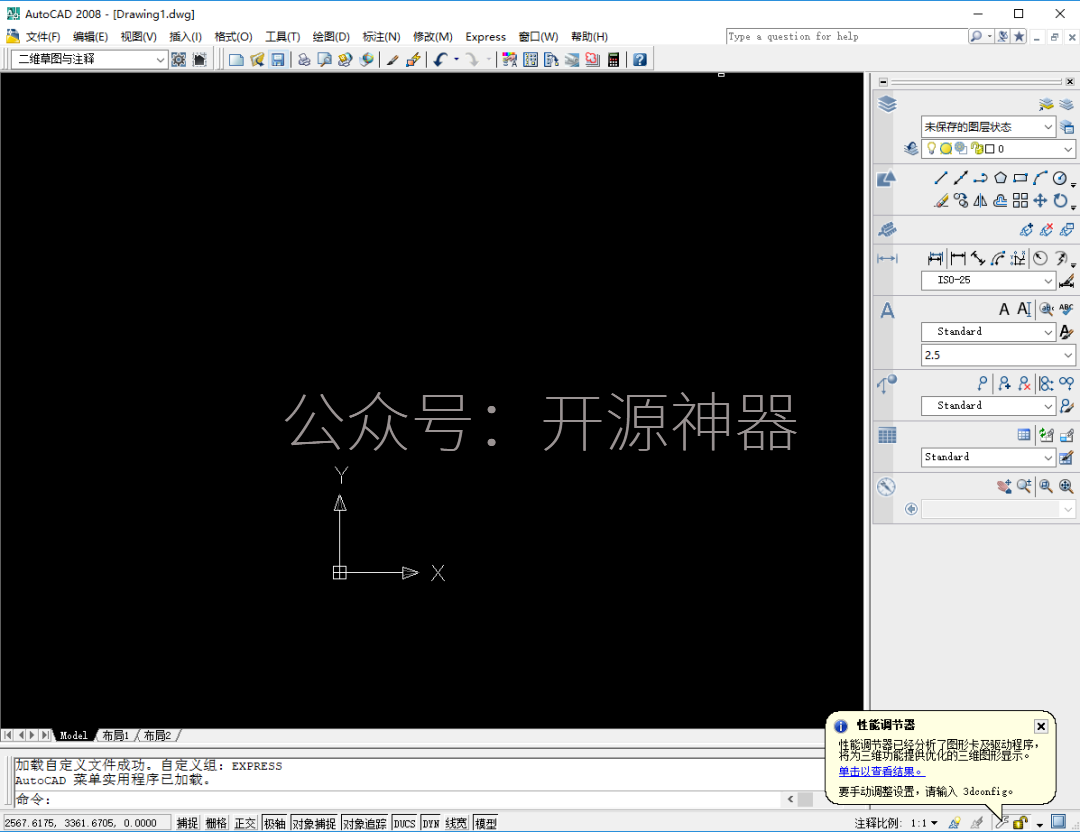Toggle 线宽 lineweight display

(x=456, y=823)
